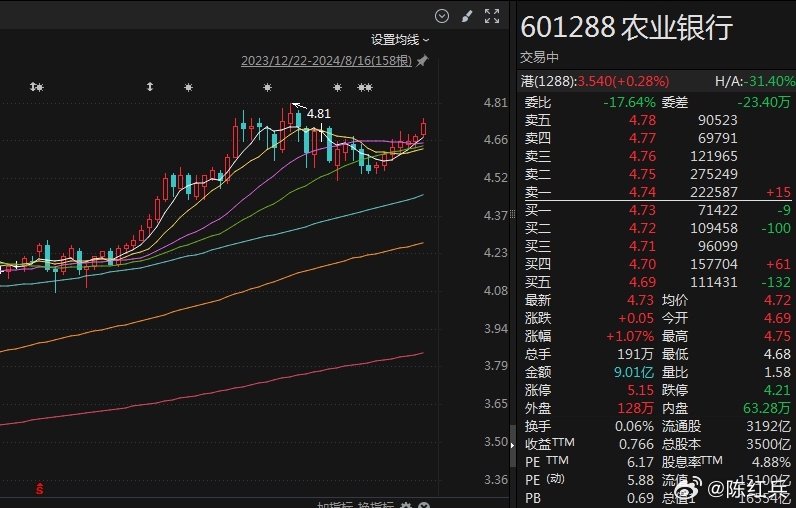Click the 最高 4.75 high price

pyautogui.click(x=777, y=336)
